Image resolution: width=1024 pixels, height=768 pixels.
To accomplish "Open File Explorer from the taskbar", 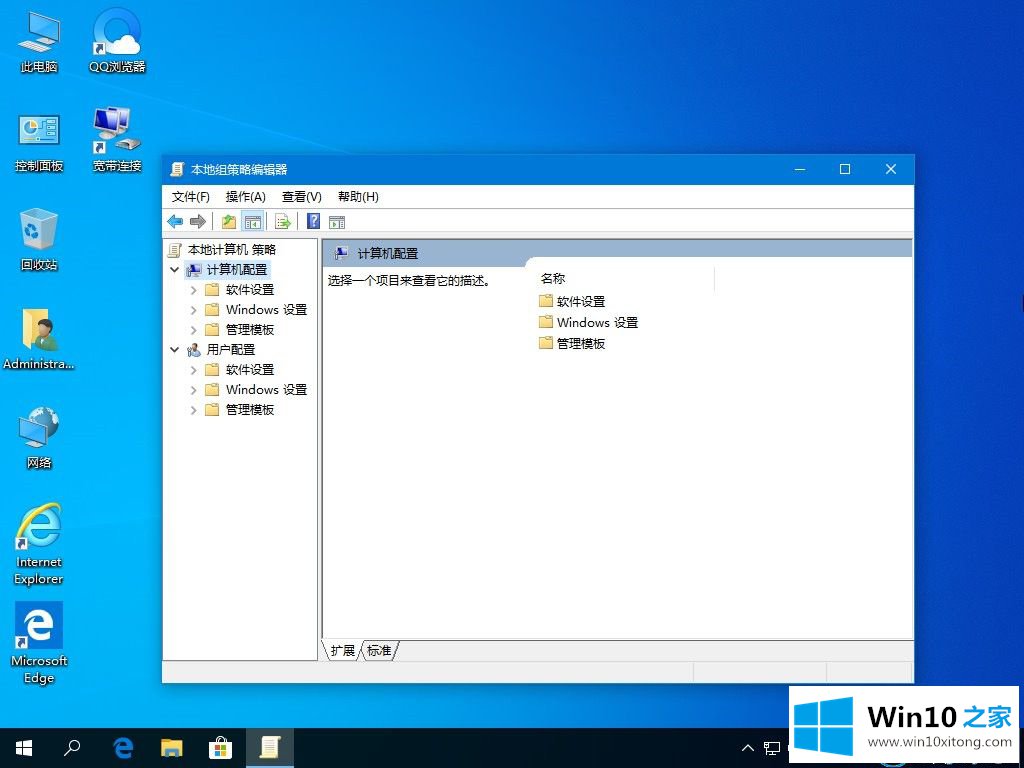I will click(x=172, y=748).
